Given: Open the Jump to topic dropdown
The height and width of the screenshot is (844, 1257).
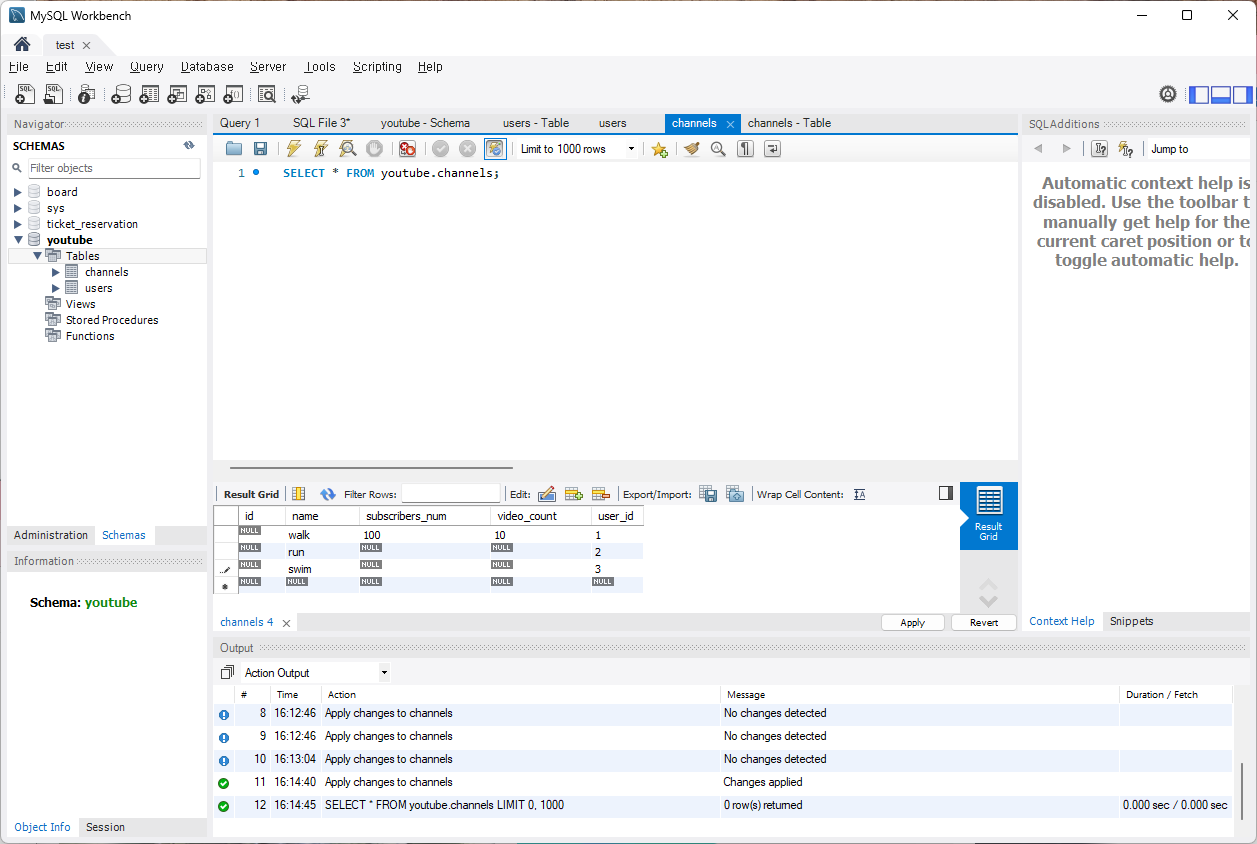Looking at the screenshot, I should tap(1197, 149).
